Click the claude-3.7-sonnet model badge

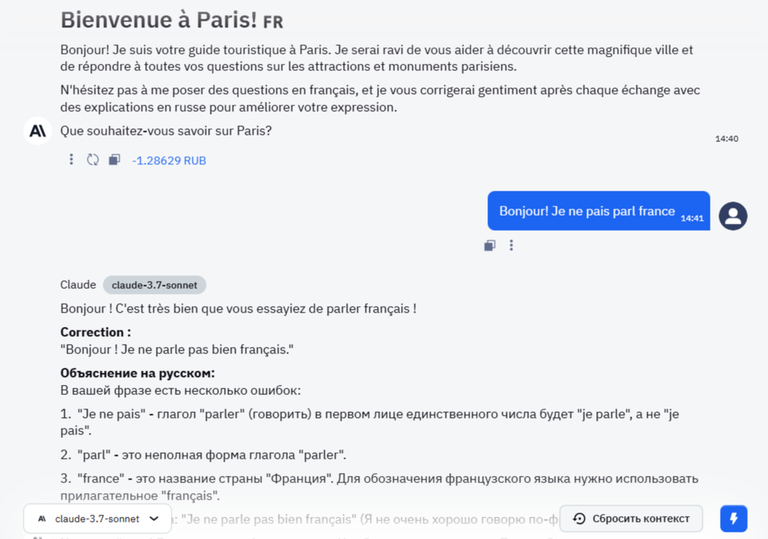click(x=154, y=285)
